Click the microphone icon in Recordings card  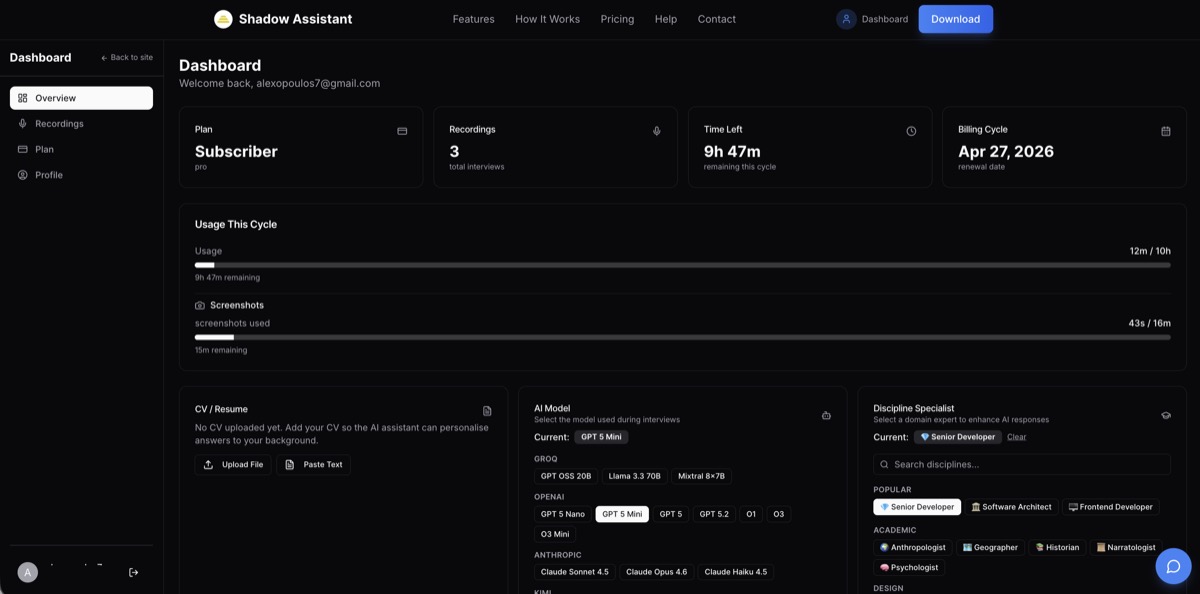(657, 131)
